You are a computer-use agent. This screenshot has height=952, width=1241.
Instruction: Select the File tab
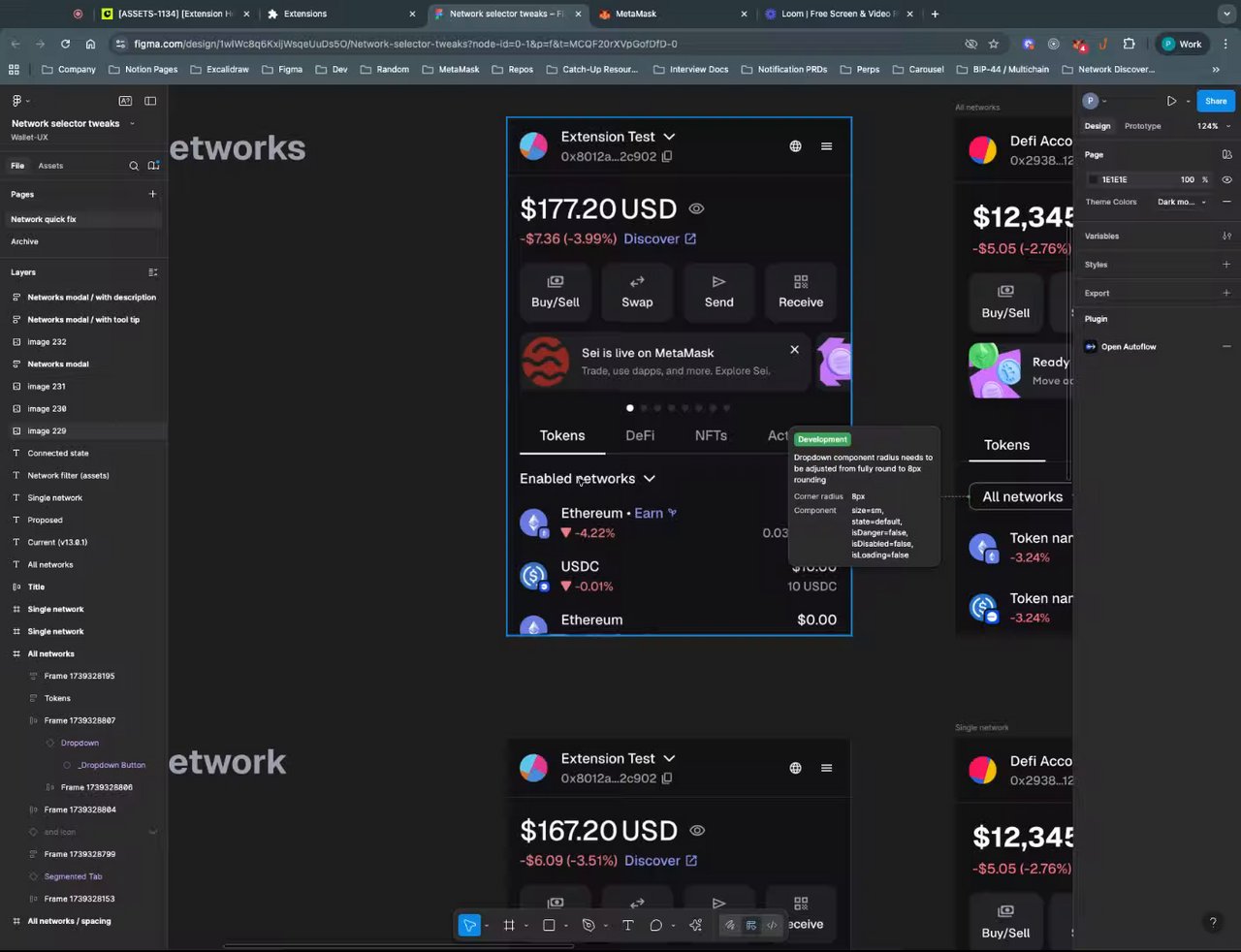pyautogui.click(x=17, y=166)
